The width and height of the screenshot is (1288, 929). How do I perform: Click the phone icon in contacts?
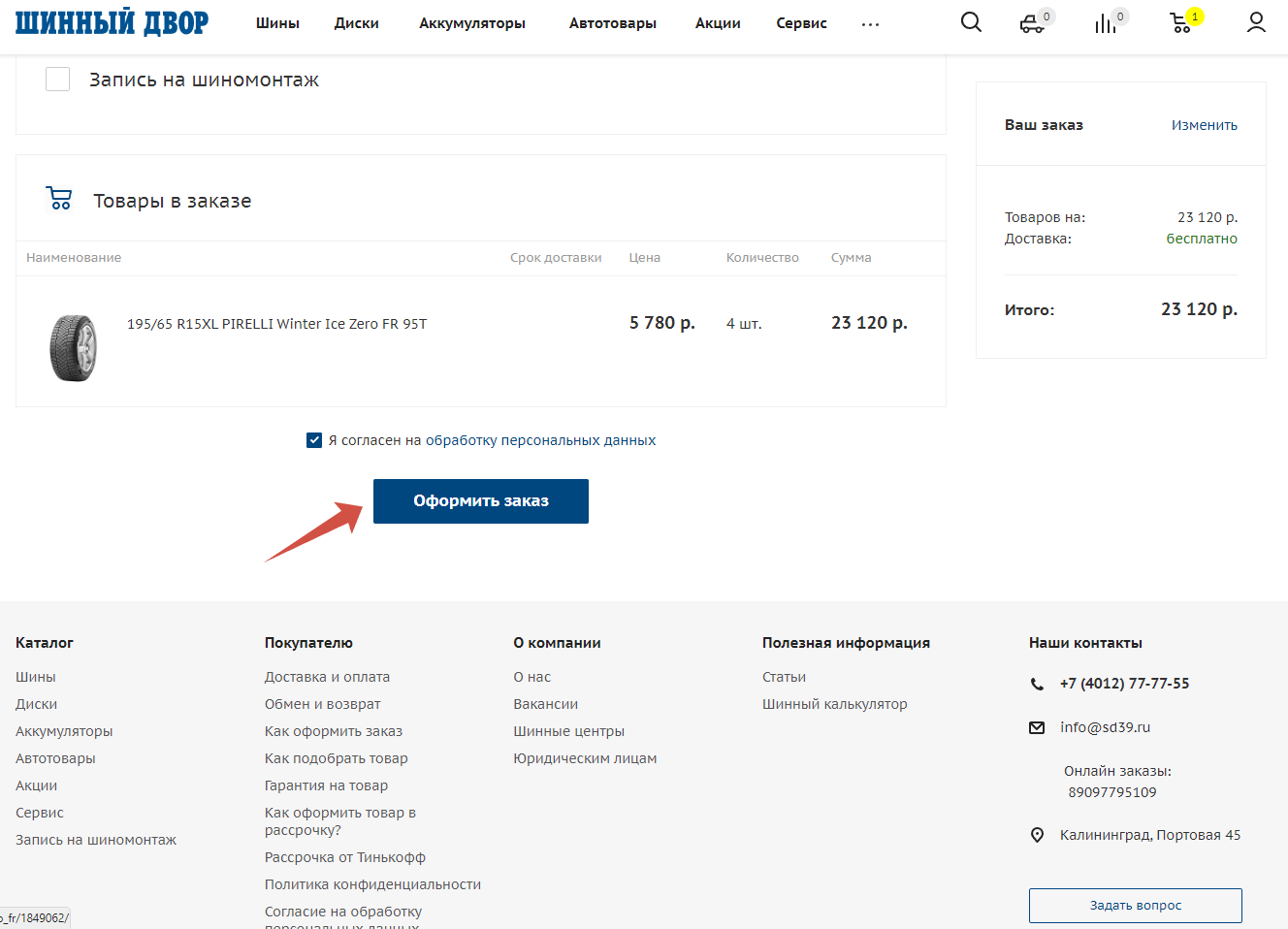[1037, 684]
